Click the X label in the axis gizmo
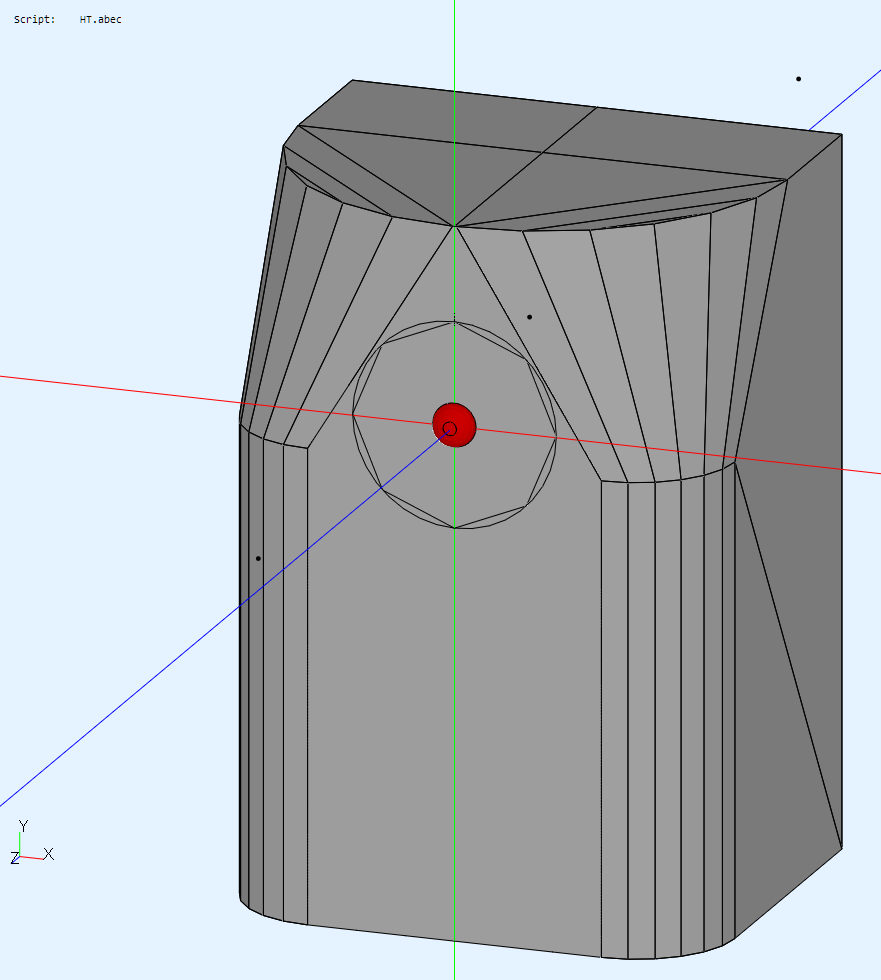The height and width of the screenshot is (980, 881). (48, 854)
